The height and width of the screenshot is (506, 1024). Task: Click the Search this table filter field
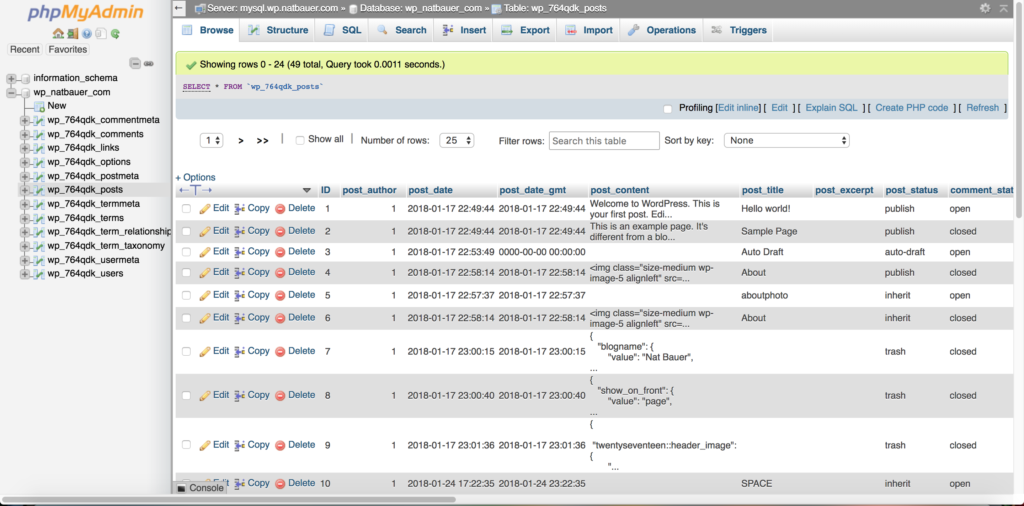[604, 140]
